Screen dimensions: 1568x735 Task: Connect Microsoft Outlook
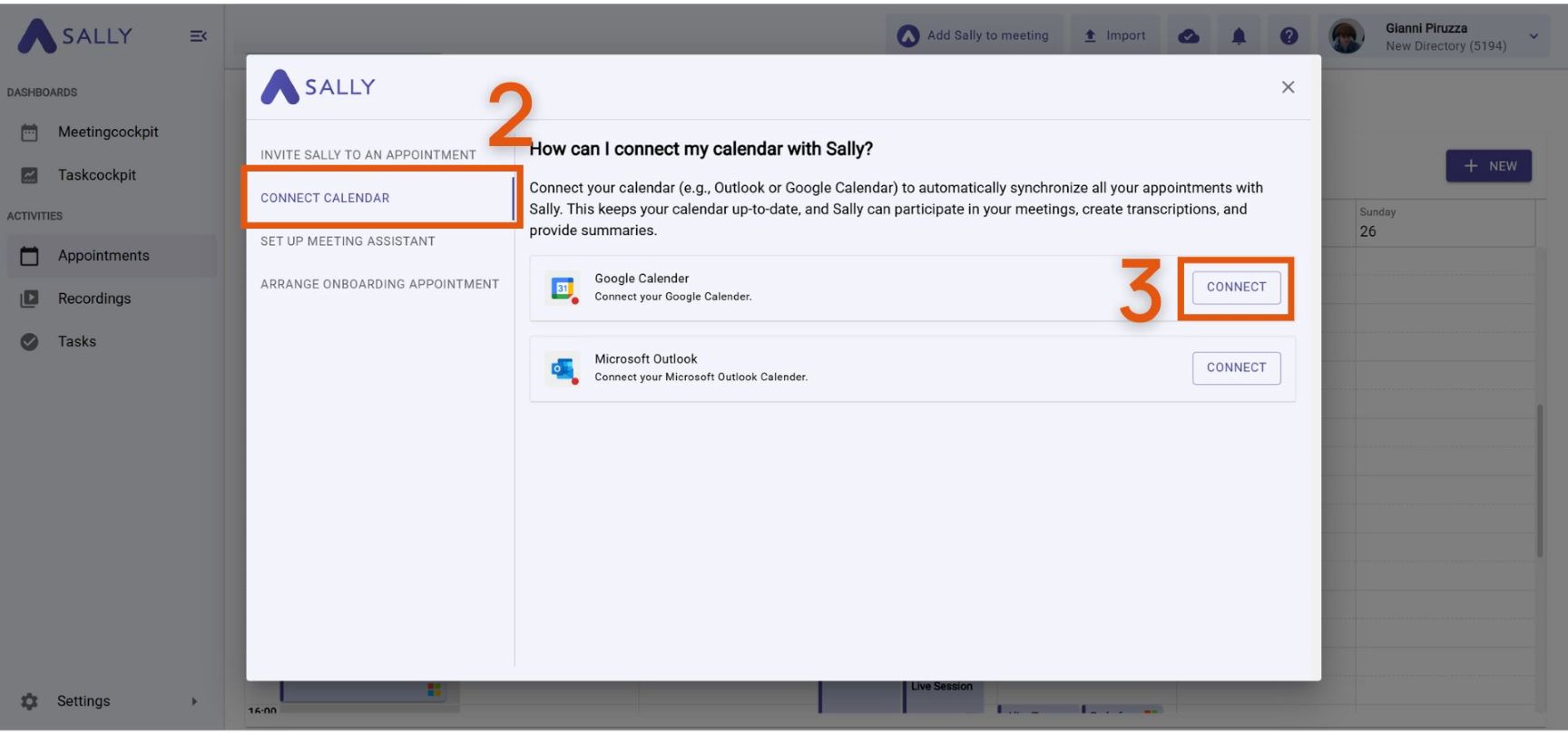point(1236,367)
